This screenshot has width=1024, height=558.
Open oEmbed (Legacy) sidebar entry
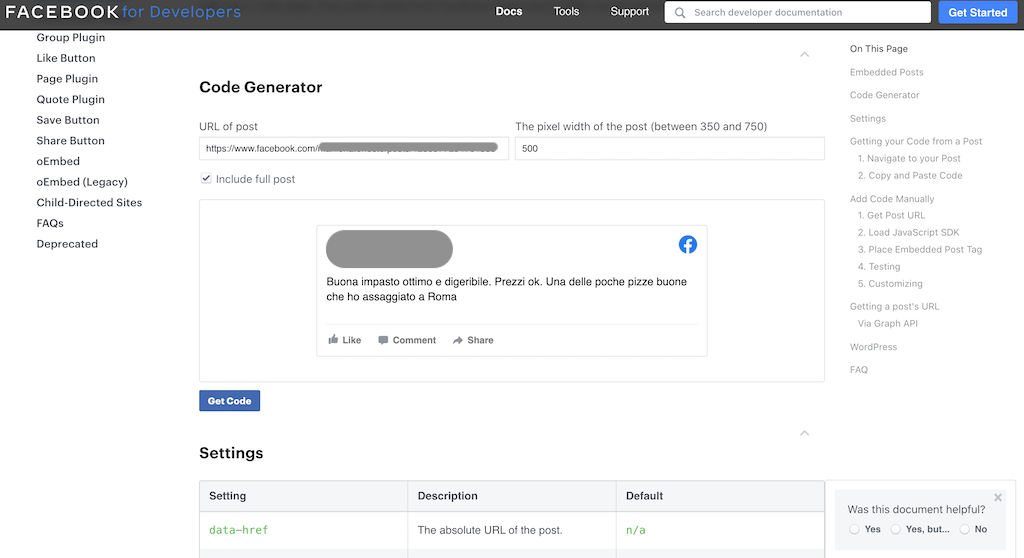click(82, 182)
